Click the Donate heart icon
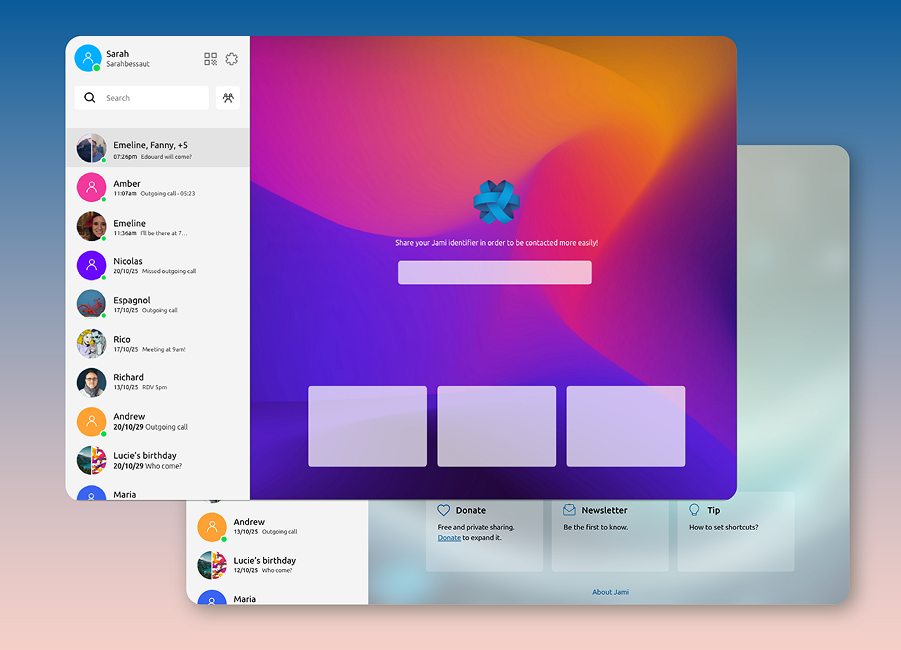The width and height of the screenshot is (901, 650). pos(444,510)
